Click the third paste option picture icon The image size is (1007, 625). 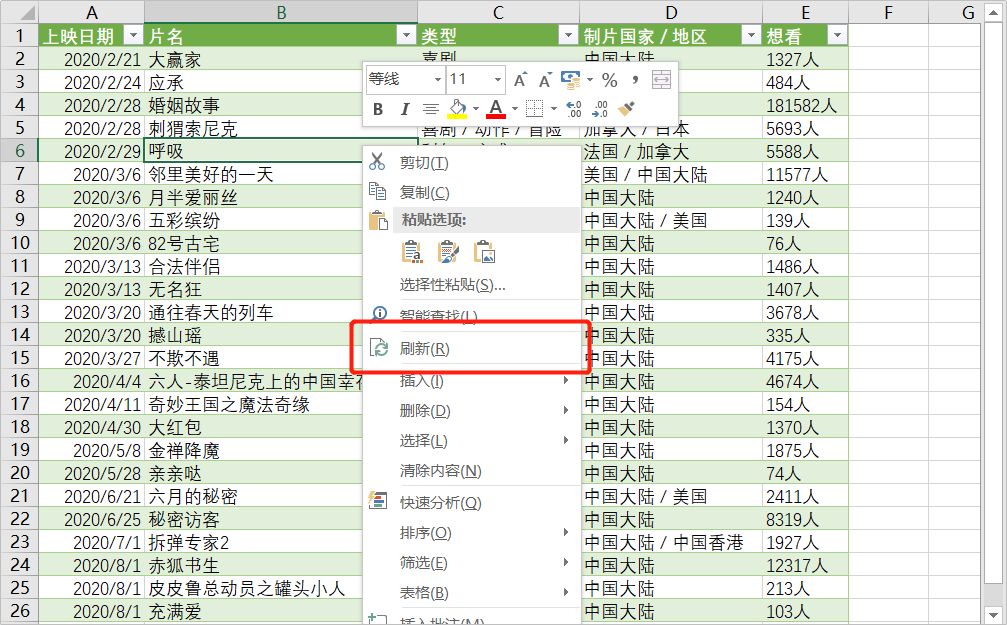pyautogui.click(x=484, y=252)
